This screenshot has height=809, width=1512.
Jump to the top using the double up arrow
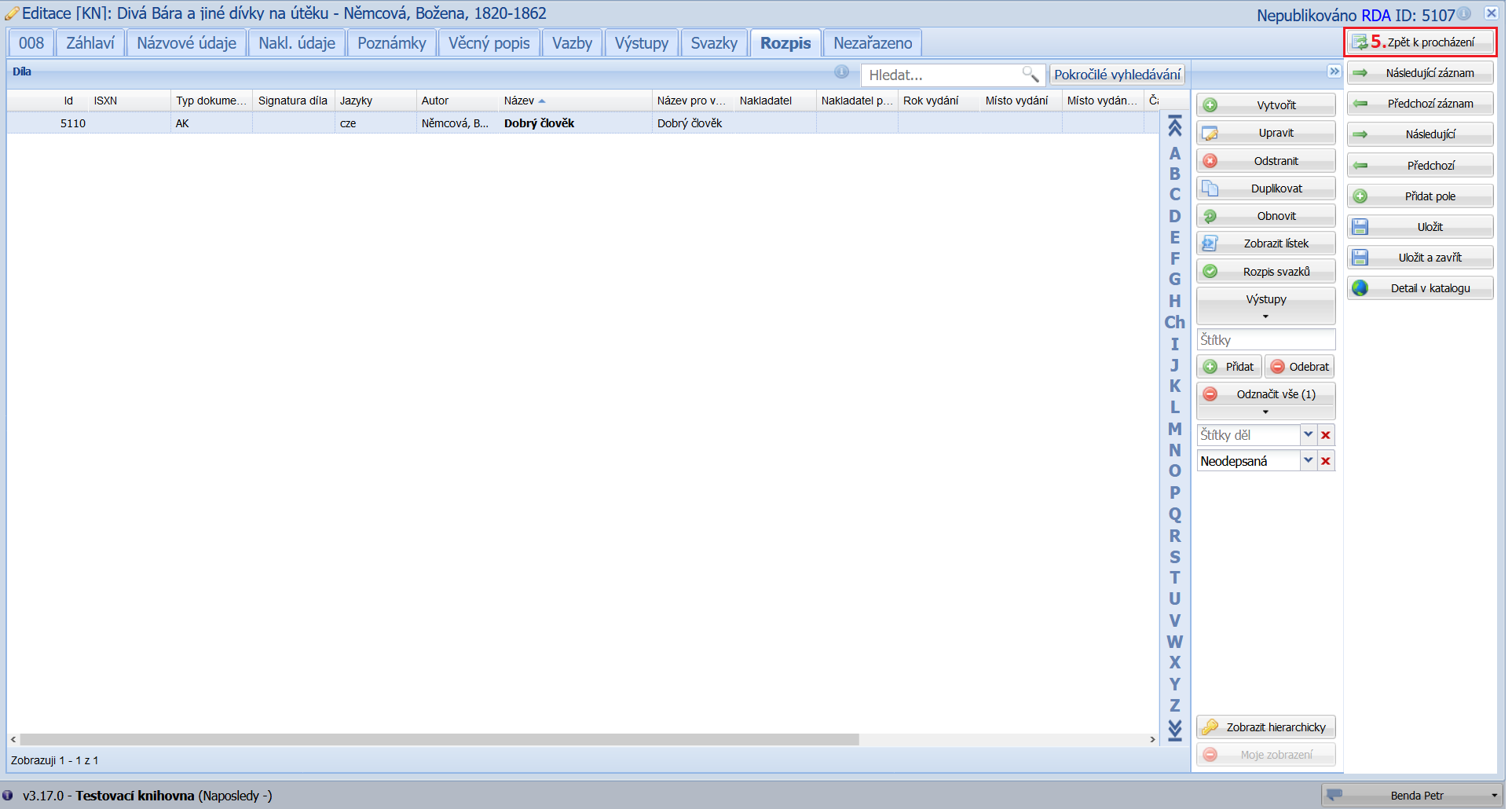tap(1174, 126)
